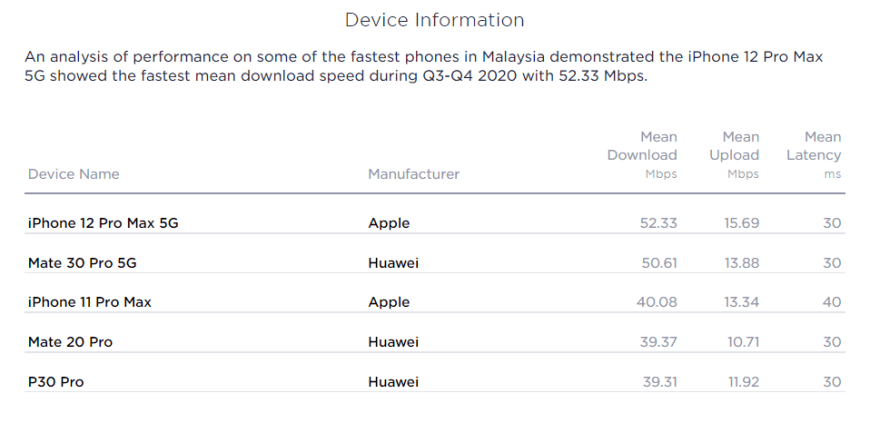Screen dimensions: 870x423
Task: Click the Device Name column header
Action: (73, 174)
